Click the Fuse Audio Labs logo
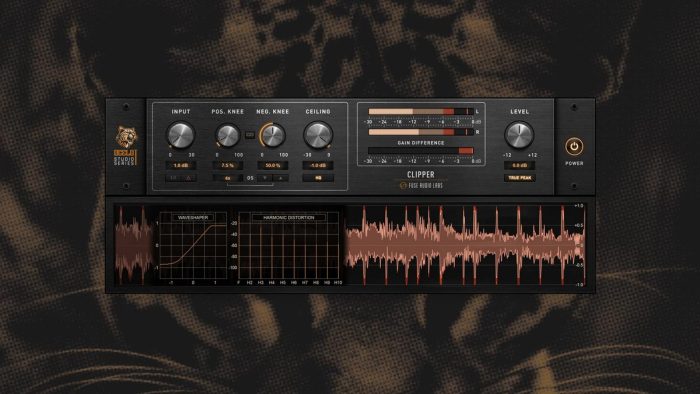 pos(421,185)
